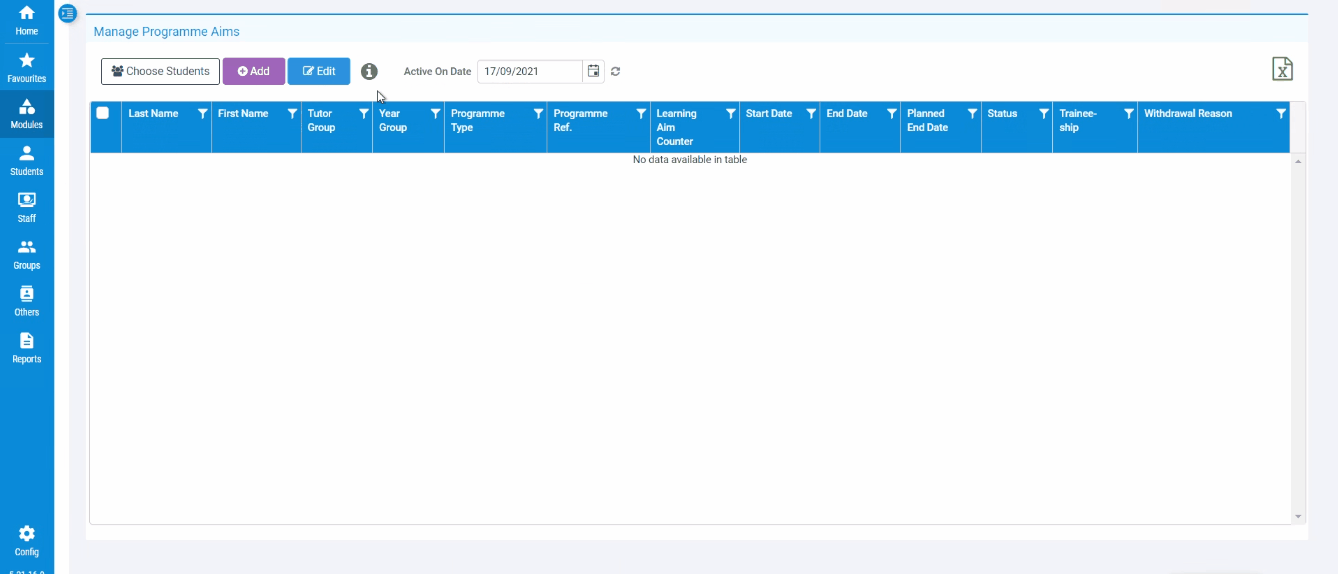Open Others in the sidebar
This screenshot has width=1338, height=574.
[27, 301]
